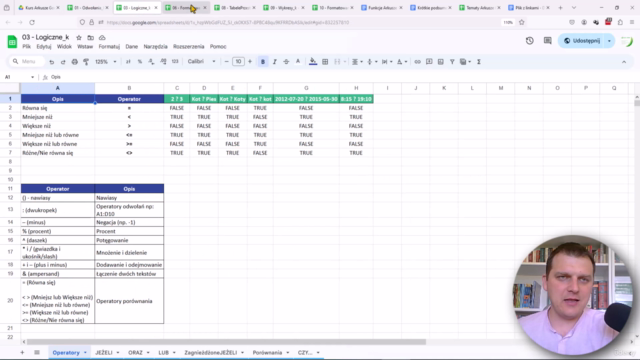Open text wrapping dropdown
The height and width of the screenshot is (360, 640).
click(x=387, y=62)
